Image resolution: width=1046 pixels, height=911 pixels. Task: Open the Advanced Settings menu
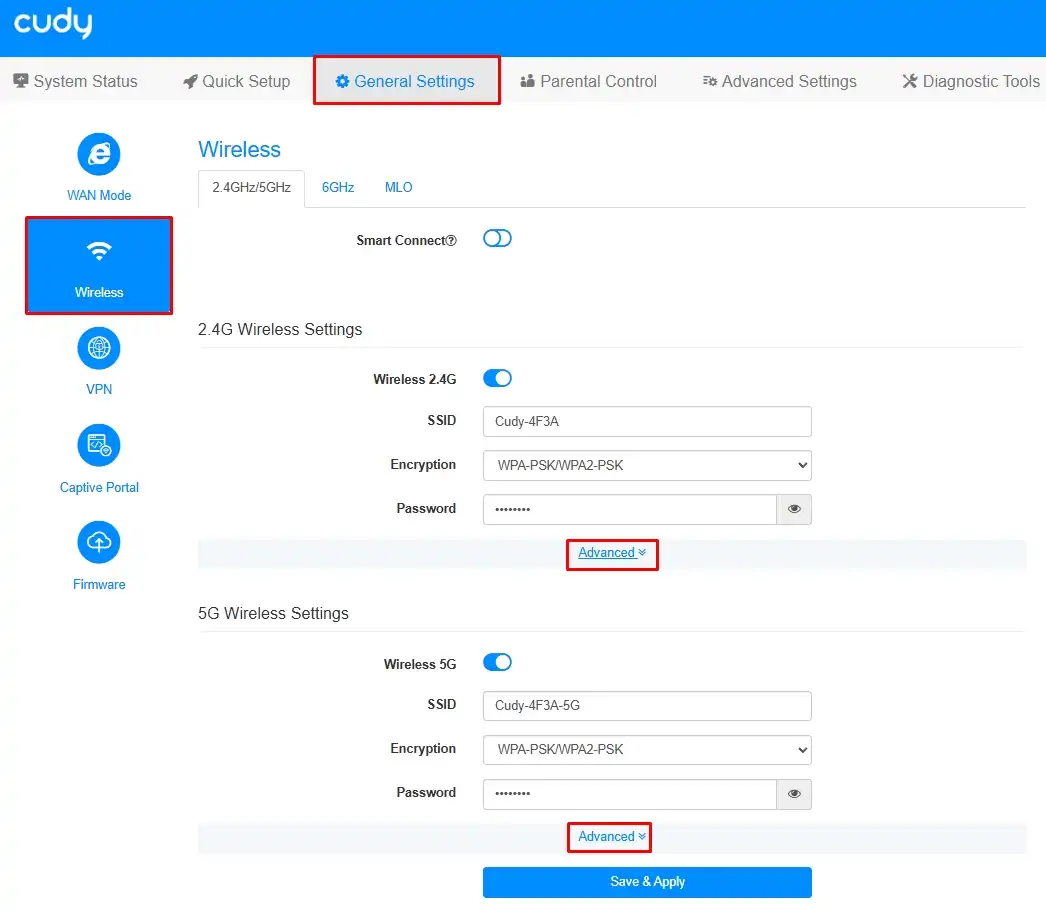(x=779, y=82)
